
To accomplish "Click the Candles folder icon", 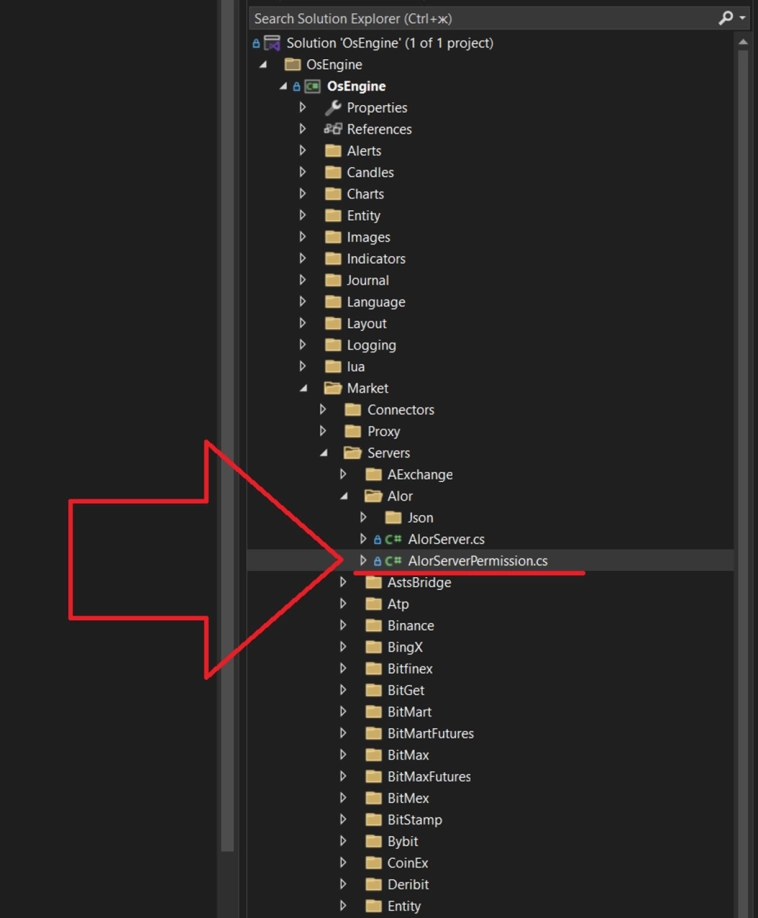I will pos(333,172).
